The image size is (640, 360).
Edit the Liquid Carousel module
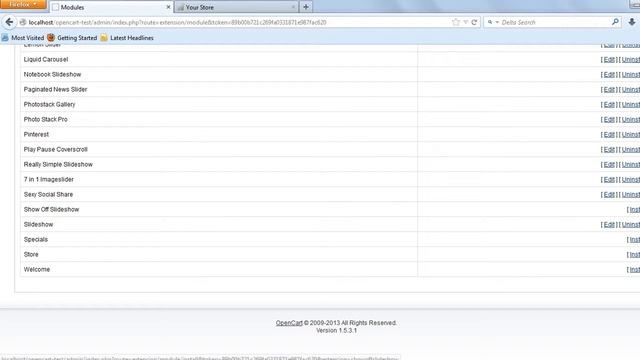[609, 60]
